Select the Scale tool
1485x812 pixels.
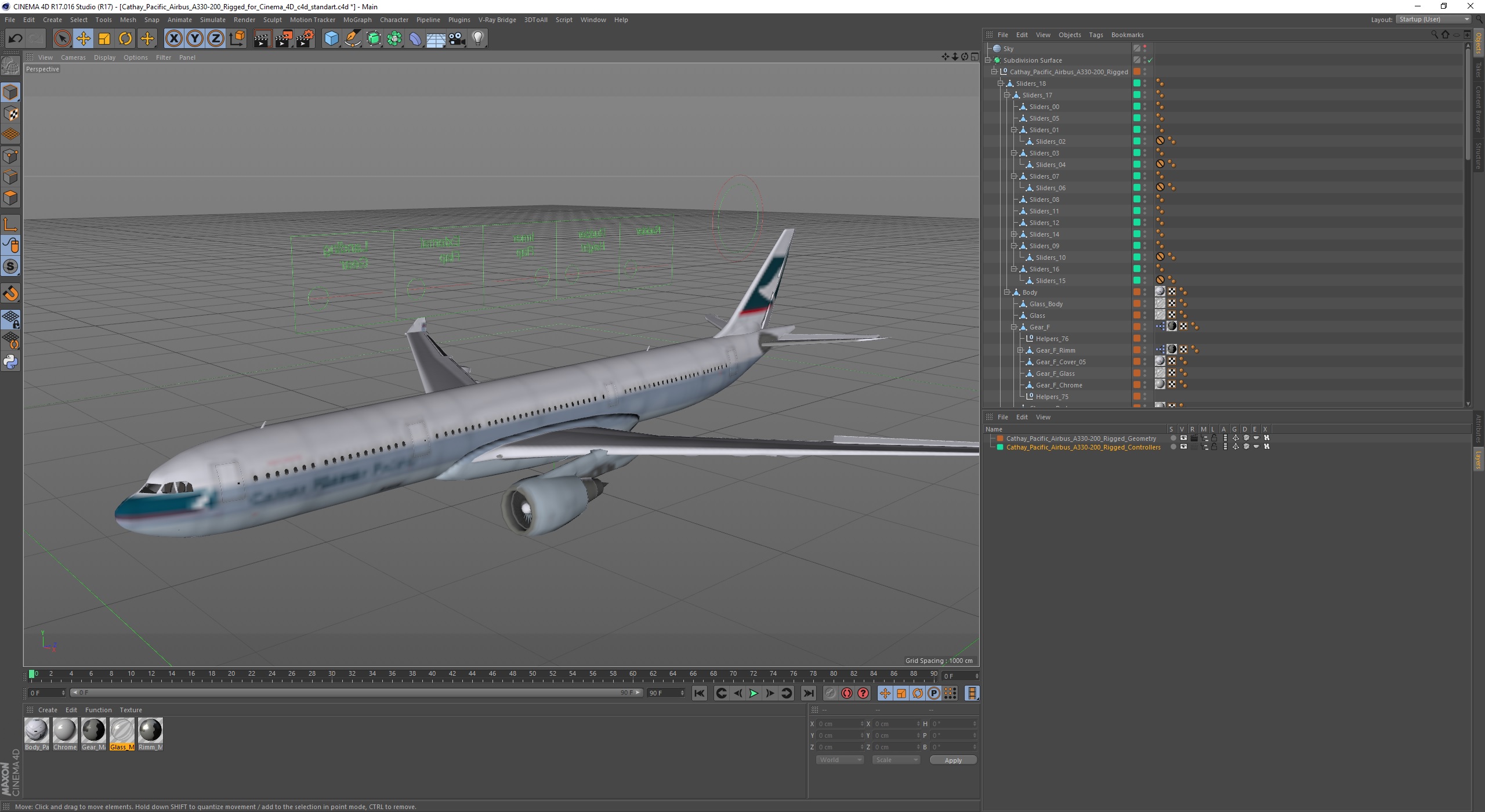104,39
